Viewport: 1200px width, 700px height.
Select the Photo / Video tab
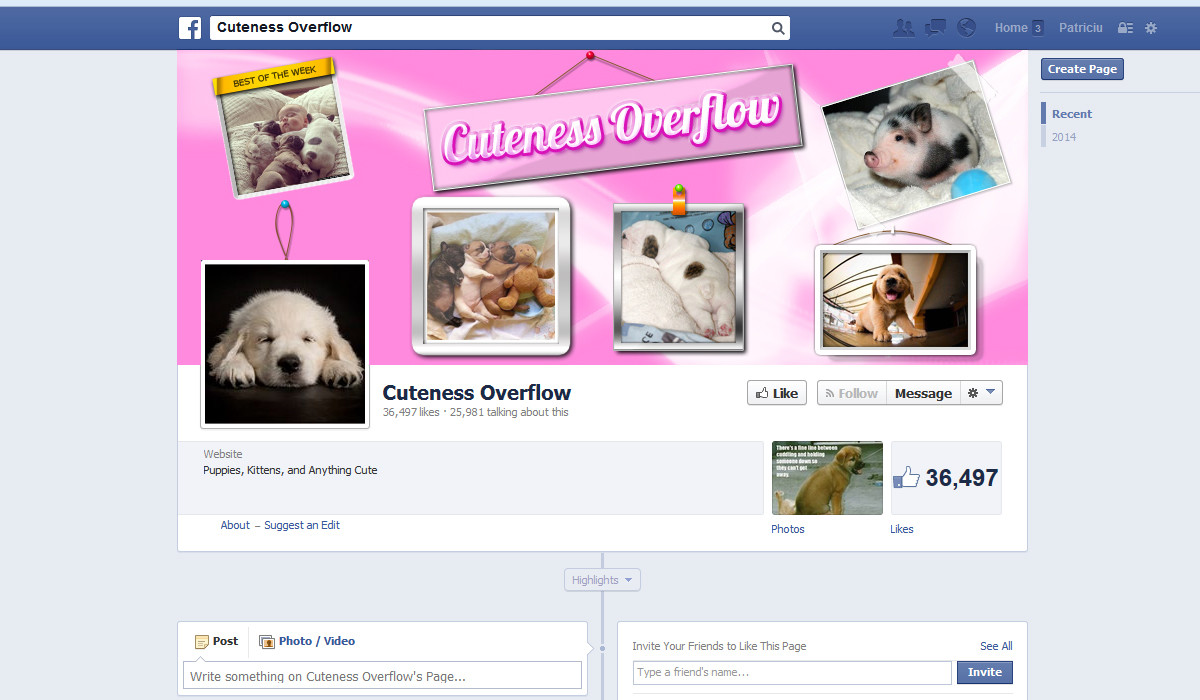coord(307,641)
